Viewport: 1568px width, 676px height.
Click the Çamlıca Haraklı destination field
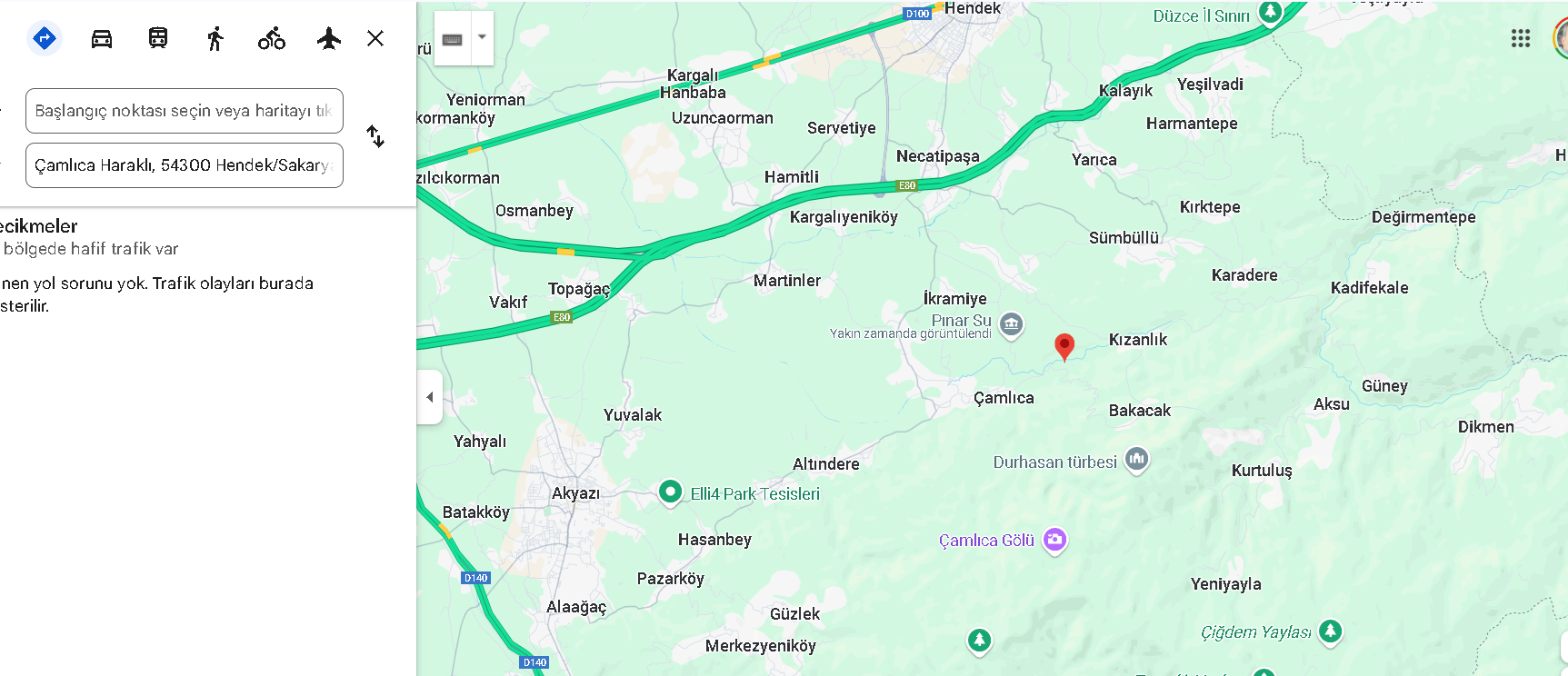tap(185, 165)
